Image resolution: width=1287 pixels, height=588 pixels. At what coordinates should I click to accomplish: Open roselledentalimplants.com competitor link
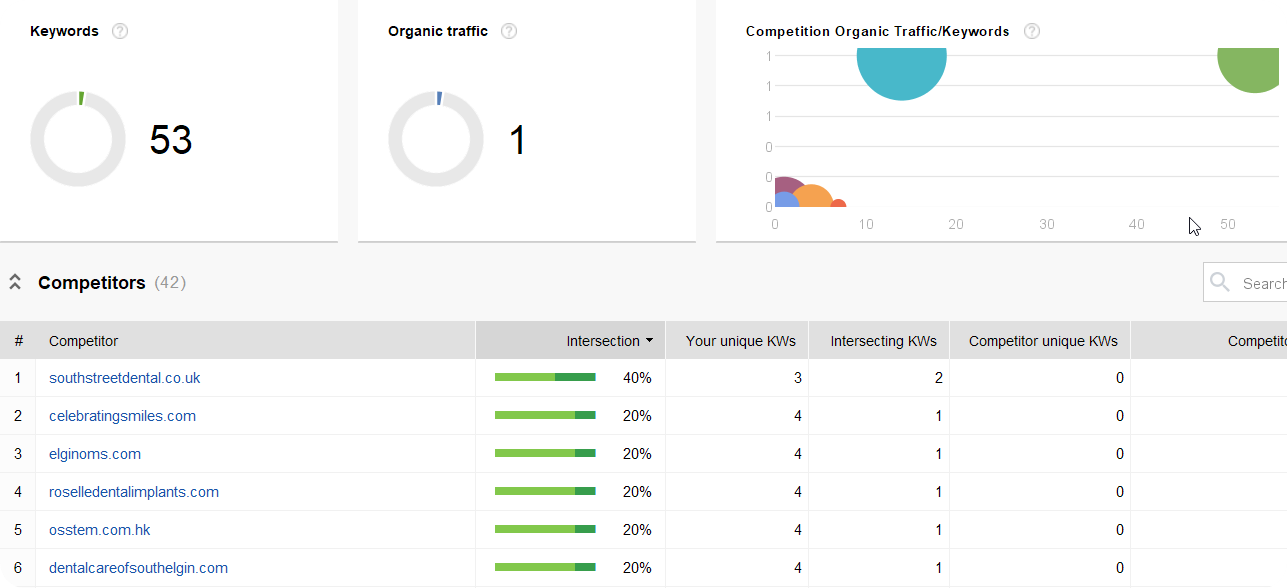[134, 492]
